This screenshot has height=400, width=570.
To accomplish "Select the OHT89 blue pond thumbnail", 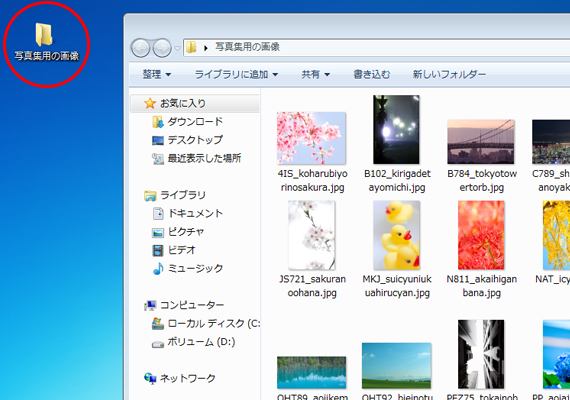I will (x=312, y=373).
